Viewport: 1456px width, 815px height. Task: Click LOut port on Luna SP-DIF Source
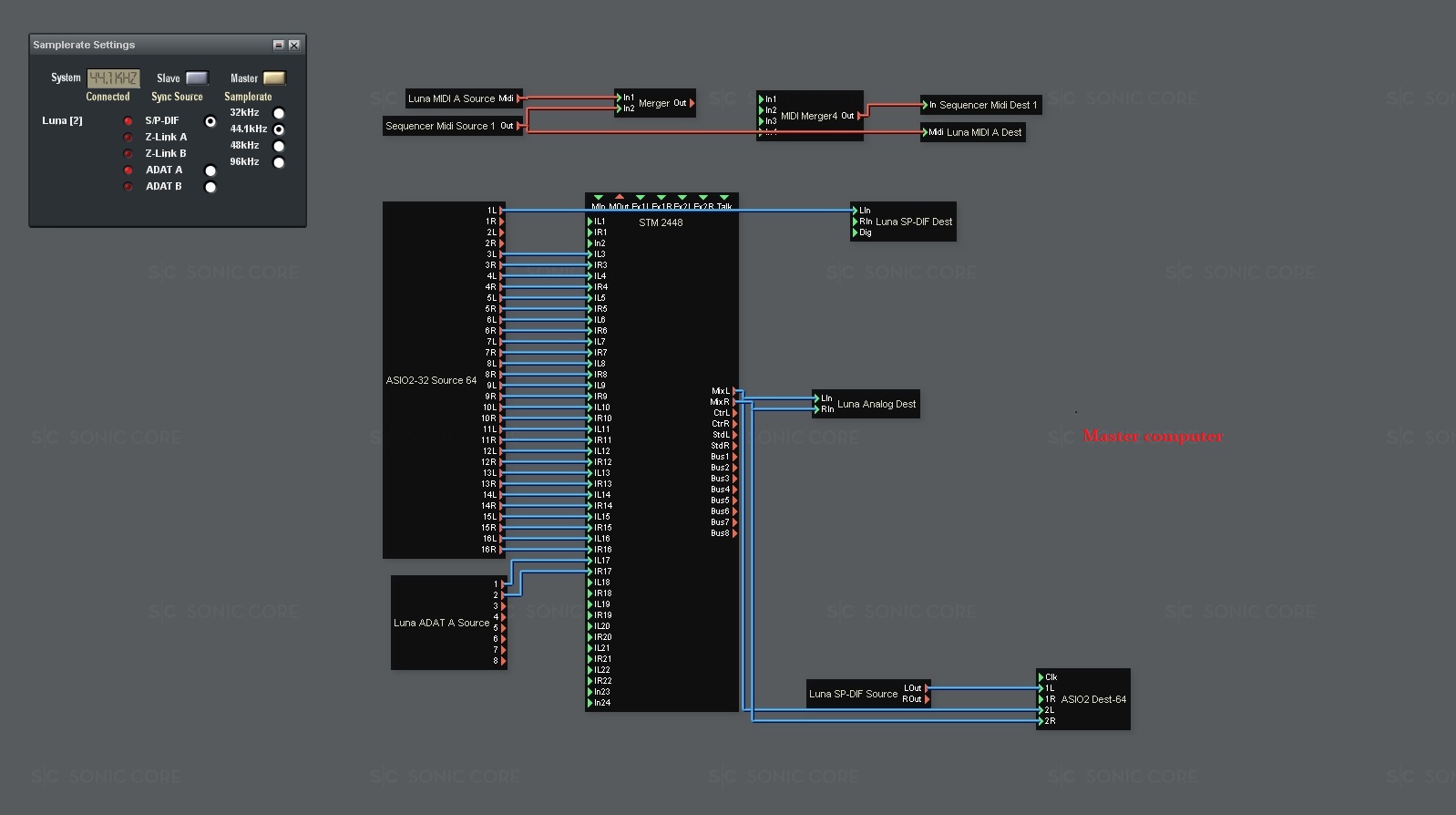(927, 688)
